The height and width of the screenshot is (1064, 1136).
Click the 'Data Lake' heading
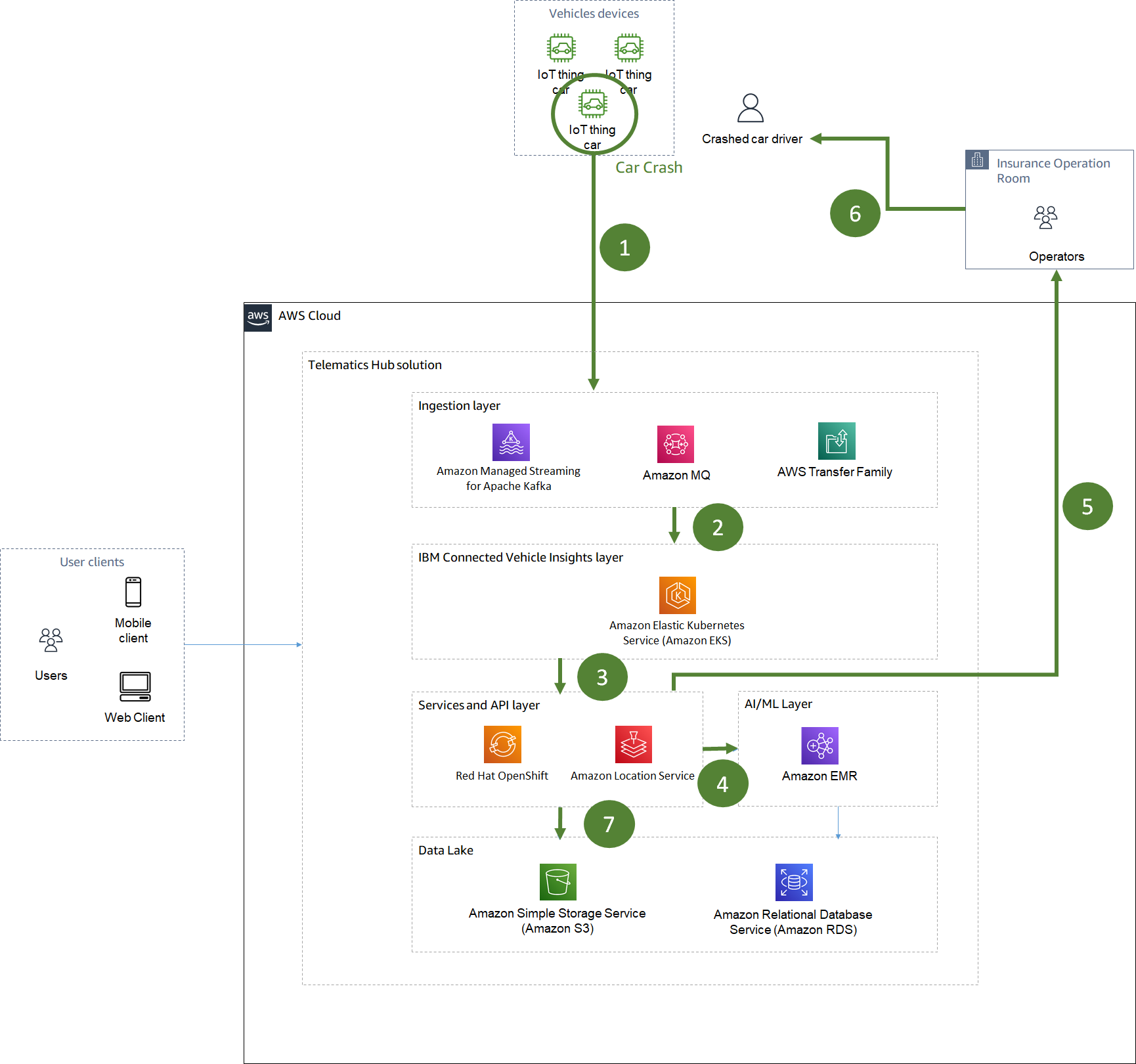[x=446, y=851]
